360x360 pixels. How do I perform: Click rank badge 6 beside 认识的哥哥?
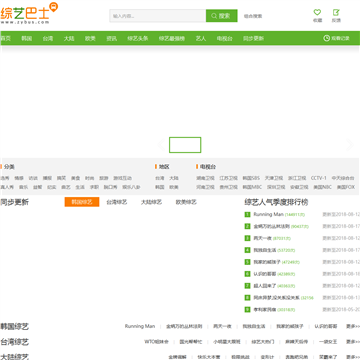(247, 274)
